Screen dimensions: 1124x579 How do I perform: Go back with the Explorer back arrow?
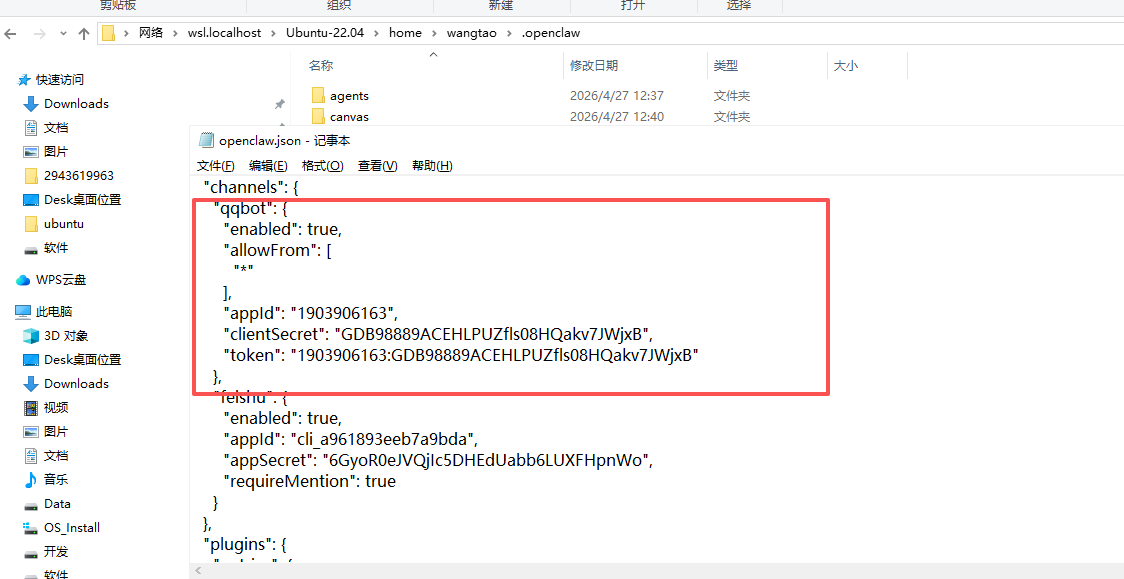tap(11, 33)
